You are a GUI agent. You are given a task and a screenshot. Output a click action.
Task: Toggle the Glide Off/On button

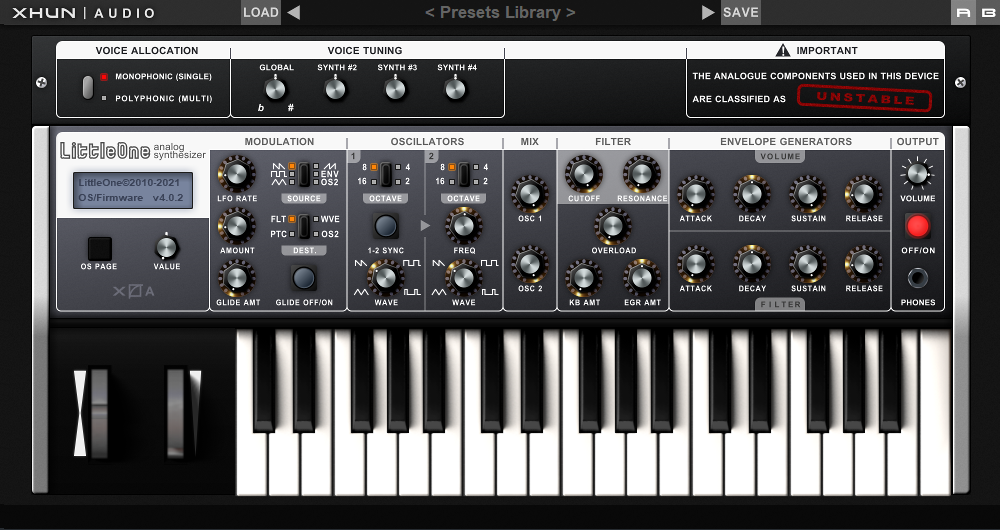click(x=301, y=277)
